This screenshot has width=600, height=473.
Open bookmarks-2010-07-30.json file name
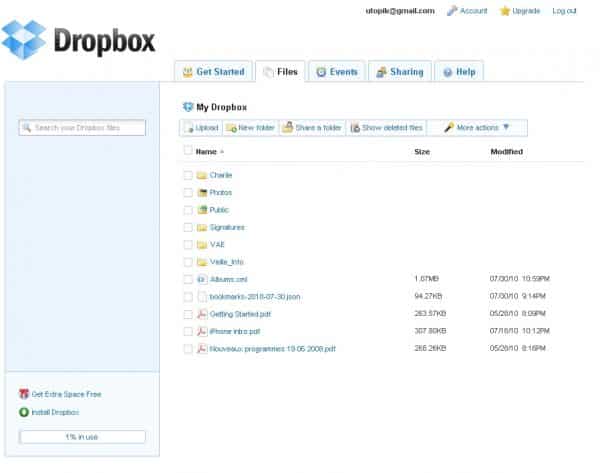(255, 297)
